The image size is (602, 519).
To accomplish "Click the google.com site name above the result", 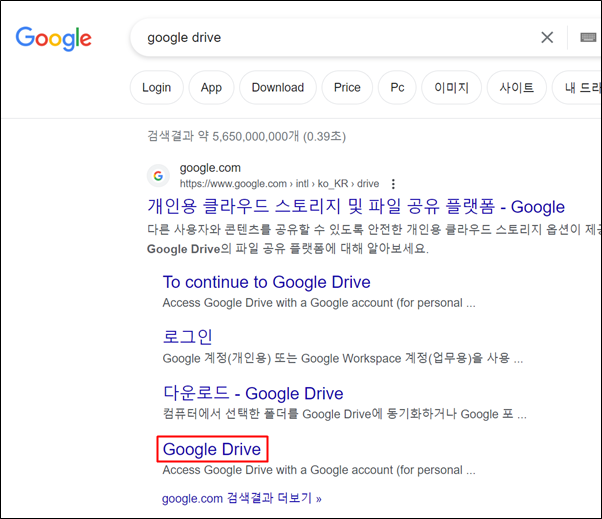I will point(210,168).
